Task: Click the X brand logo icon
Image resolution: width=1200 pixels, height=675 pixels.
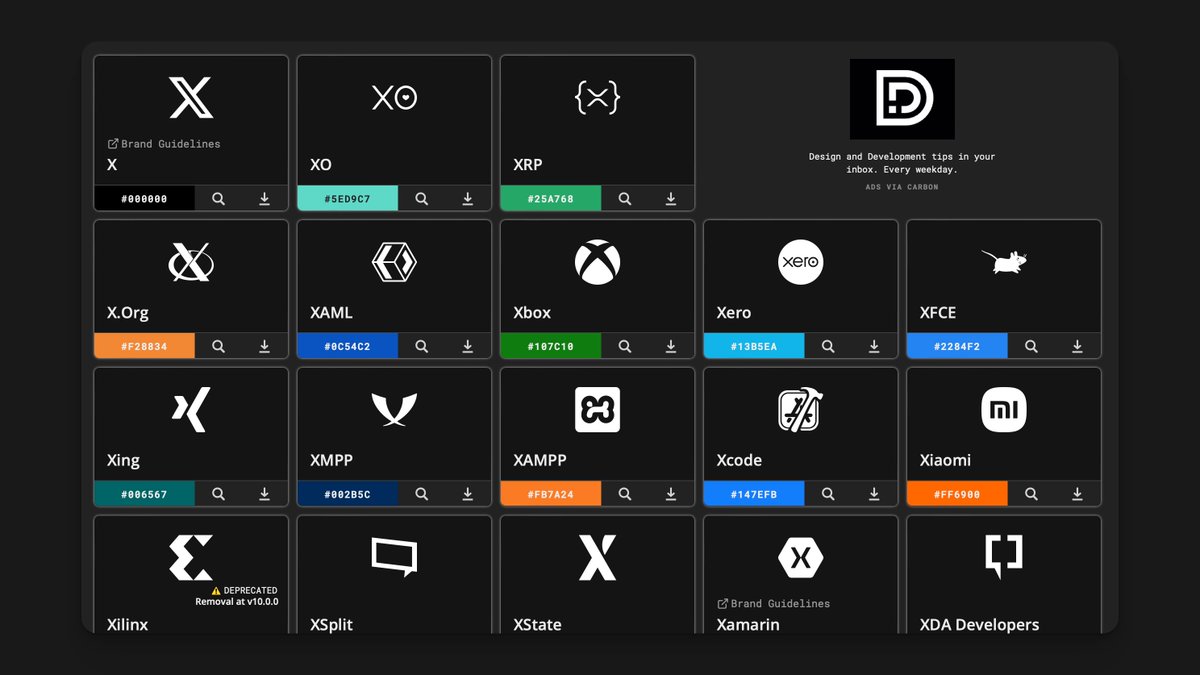Action: (x=191, y=98)
